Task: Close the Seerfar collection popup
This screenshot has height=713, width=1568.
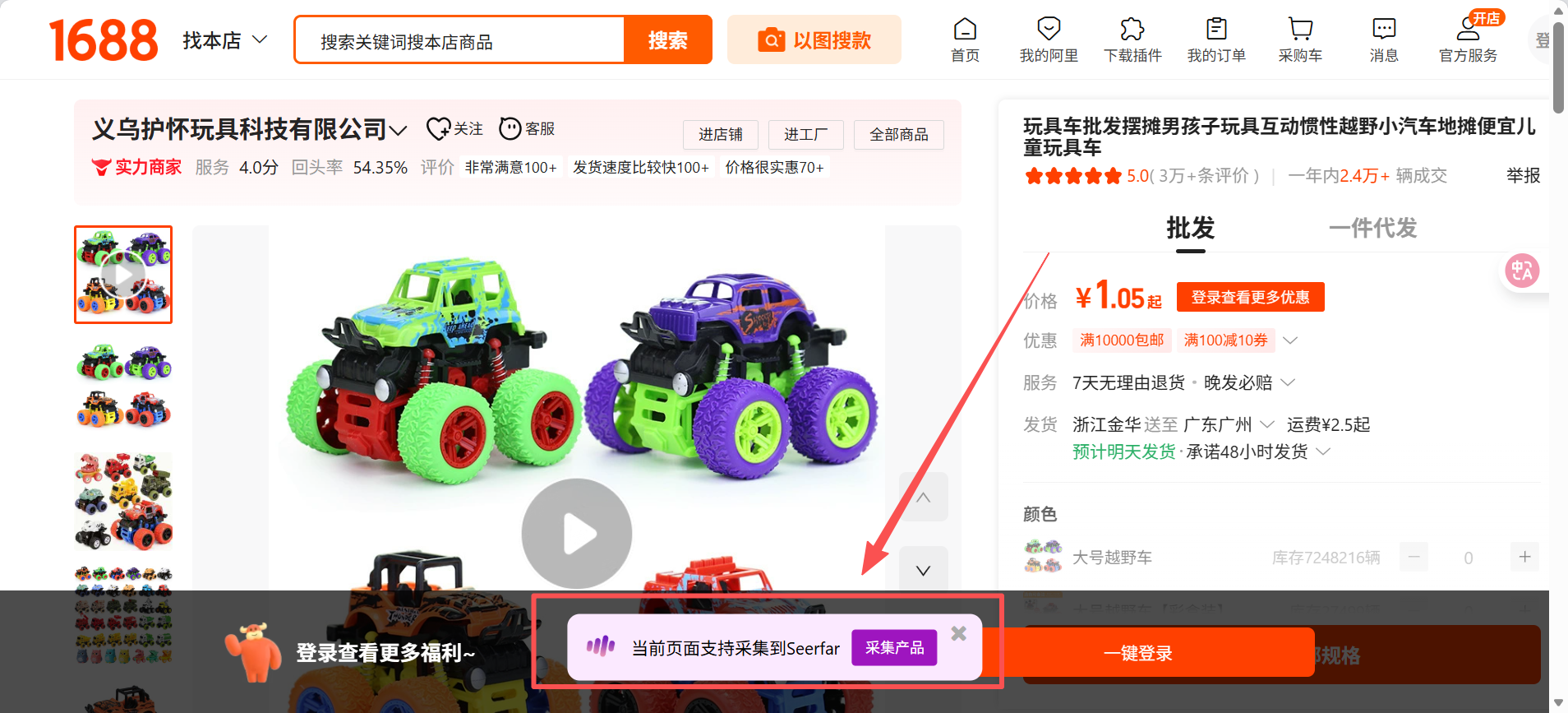Action: tap(958, 633)
